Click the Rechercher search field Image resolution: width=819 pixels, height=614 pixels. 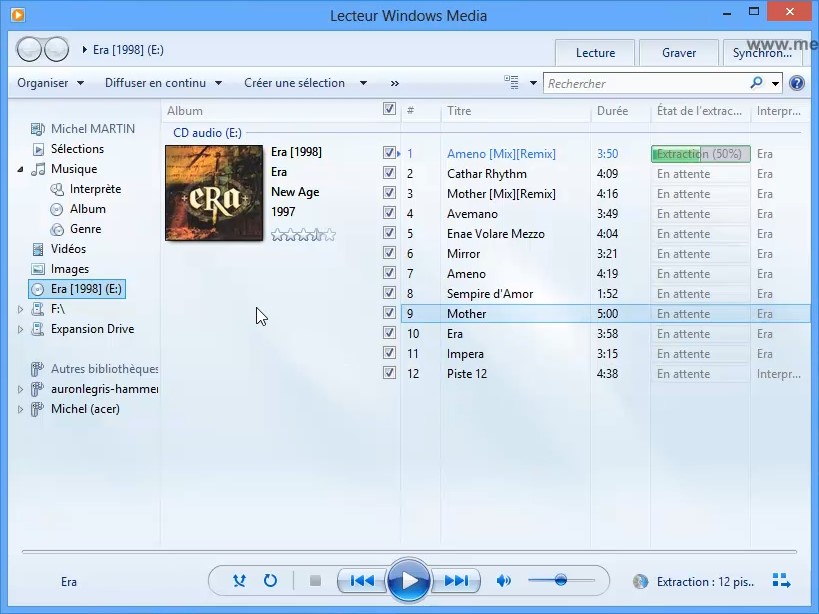[645, 84]
